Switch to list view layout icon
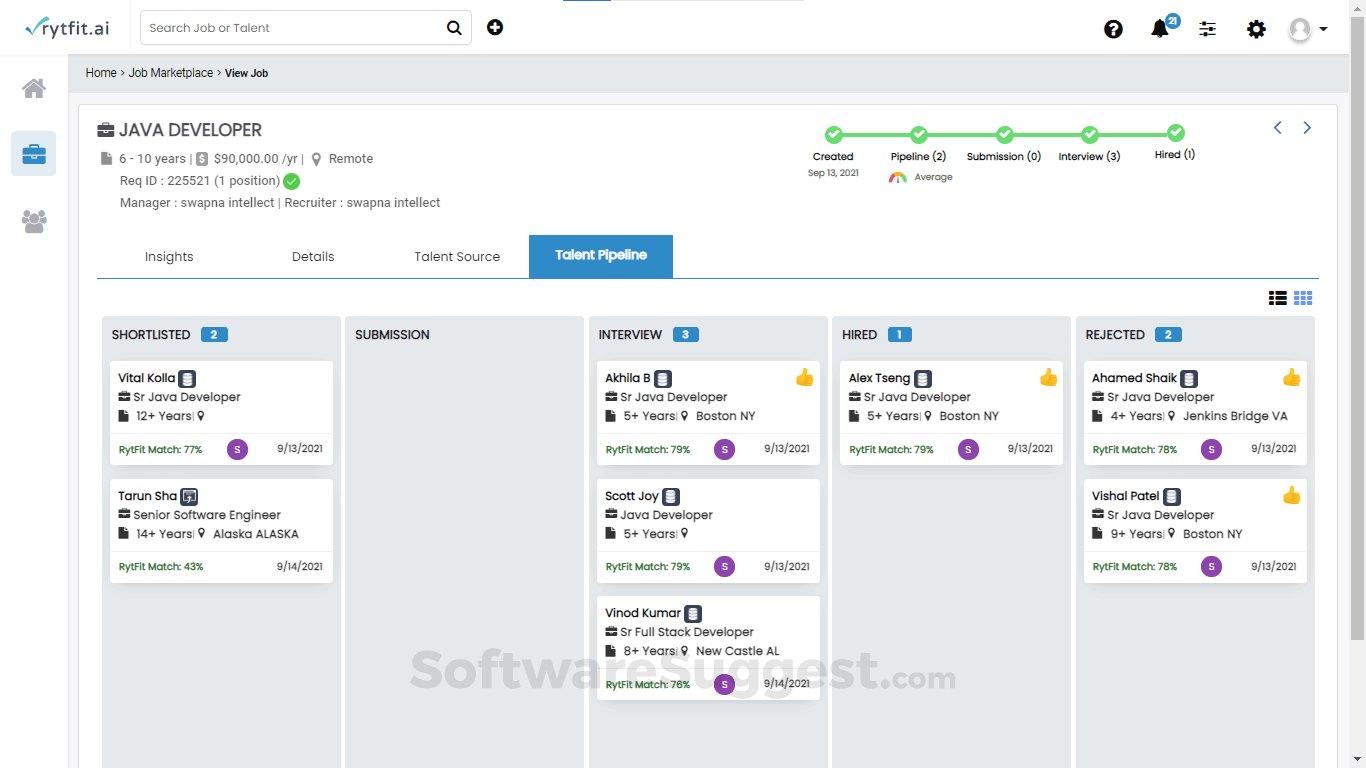The height and width of the screenshot is (768, 1366). pos(1277,298)
